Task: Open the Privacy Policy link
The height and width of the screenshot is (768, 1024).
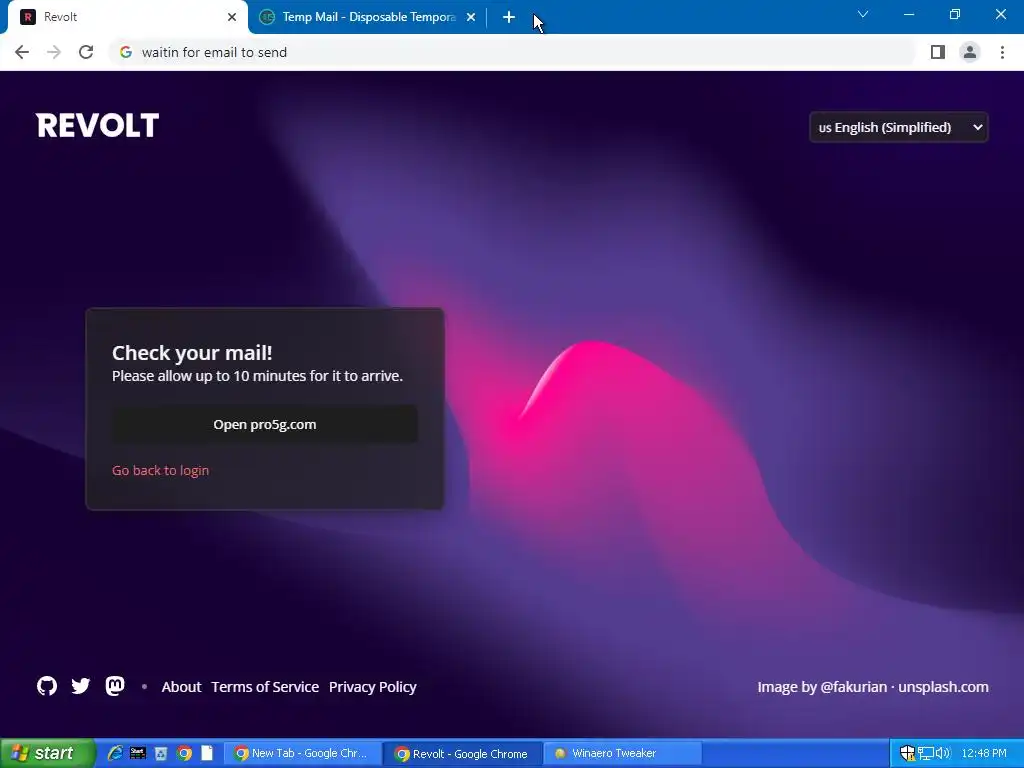Action: (373, 687)
